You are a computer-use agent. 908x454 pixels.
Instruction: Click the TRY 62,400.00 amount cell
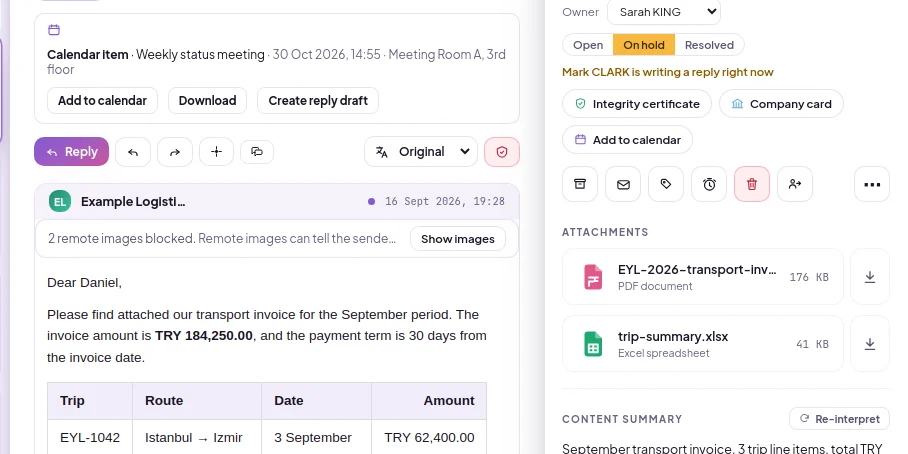(429, 437)
